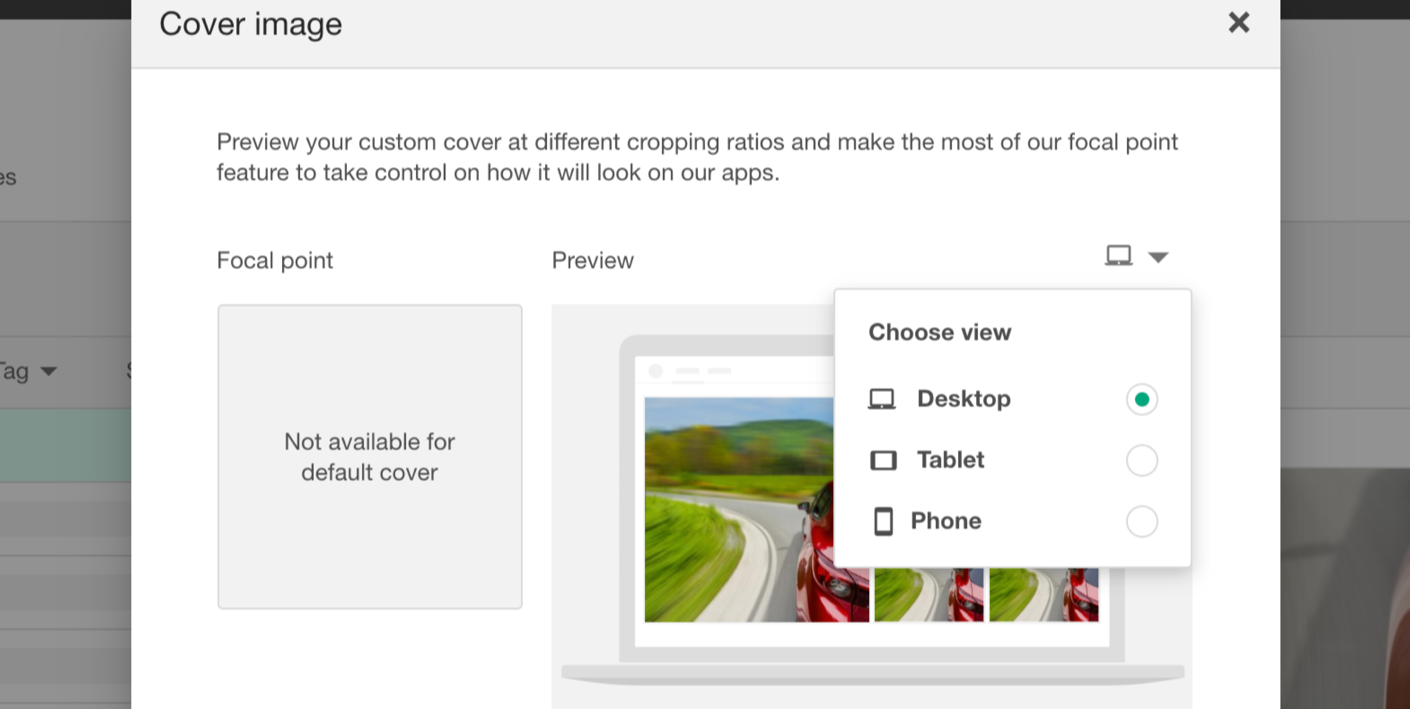Click the Desktop laptop icon in menu
Viewport: 1410px width, 709px height.
(x=881, y=400)
